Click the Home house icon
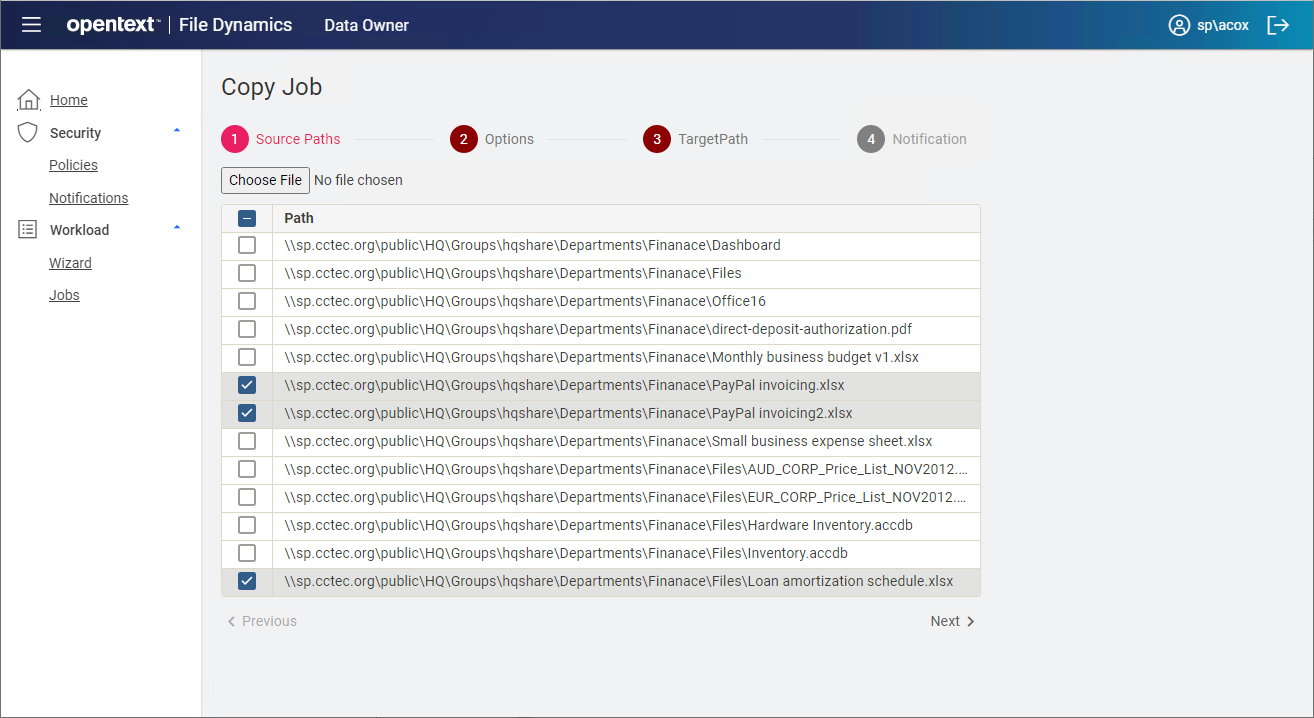This screenshot has height=718, width=1314. point(29,100)
